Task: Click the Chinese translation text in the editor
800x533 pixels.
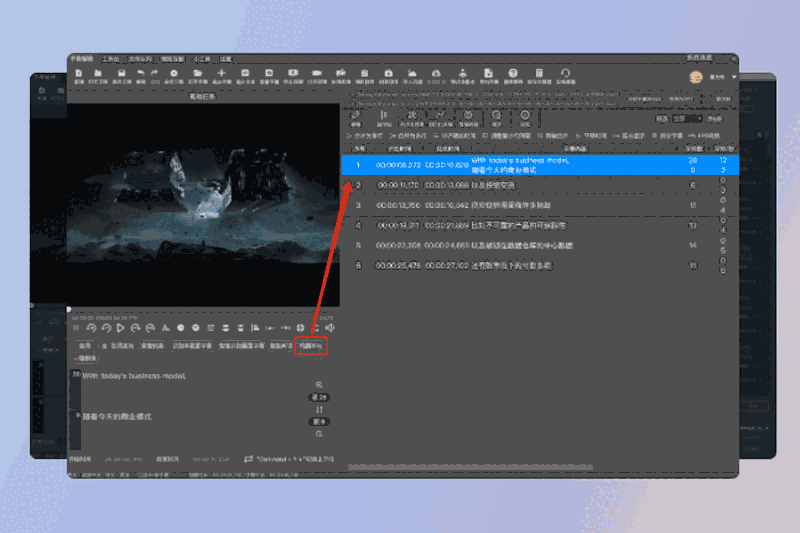Action: (117, 417)
